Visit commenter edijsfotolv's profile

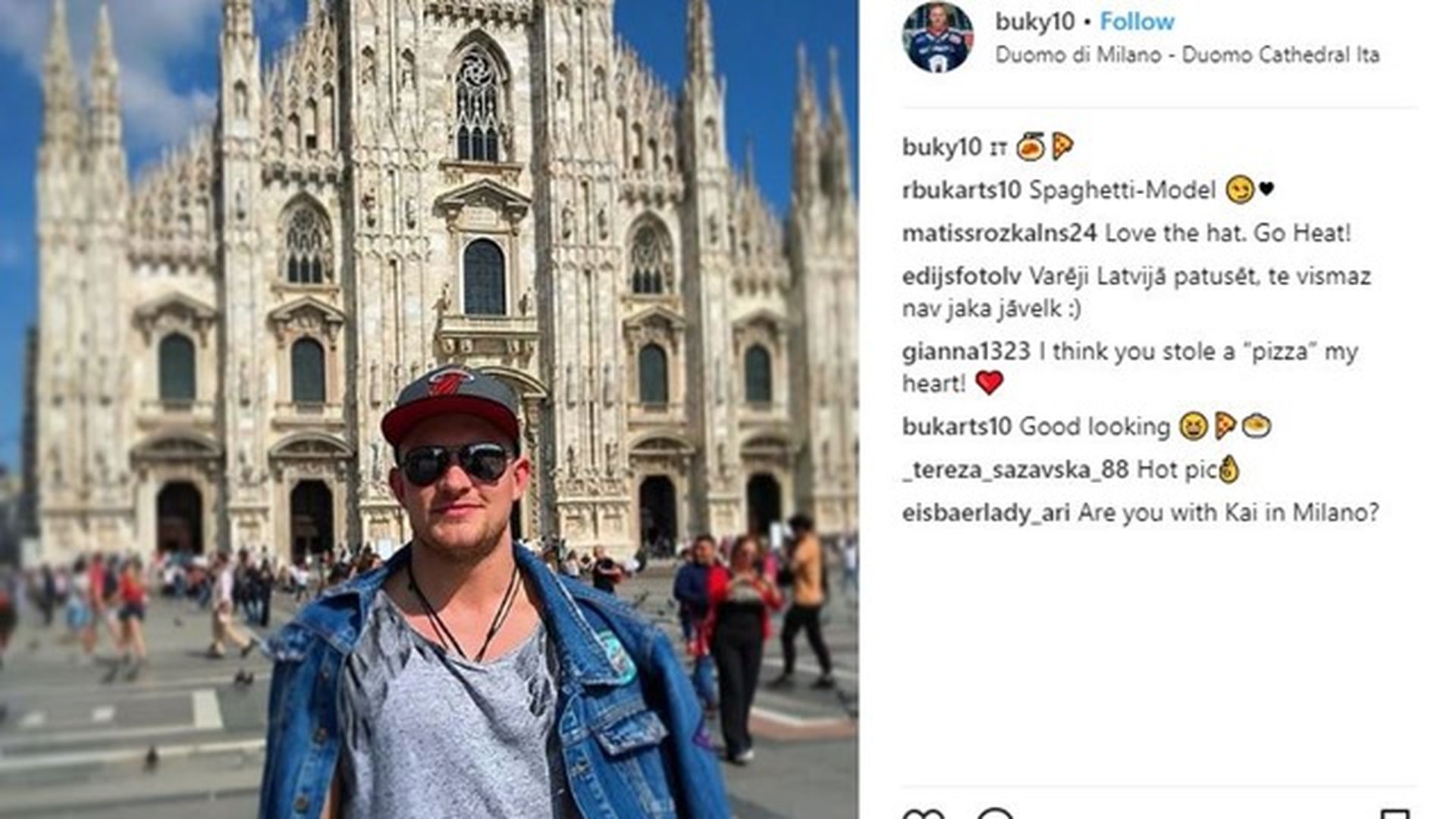pos(962,276)
